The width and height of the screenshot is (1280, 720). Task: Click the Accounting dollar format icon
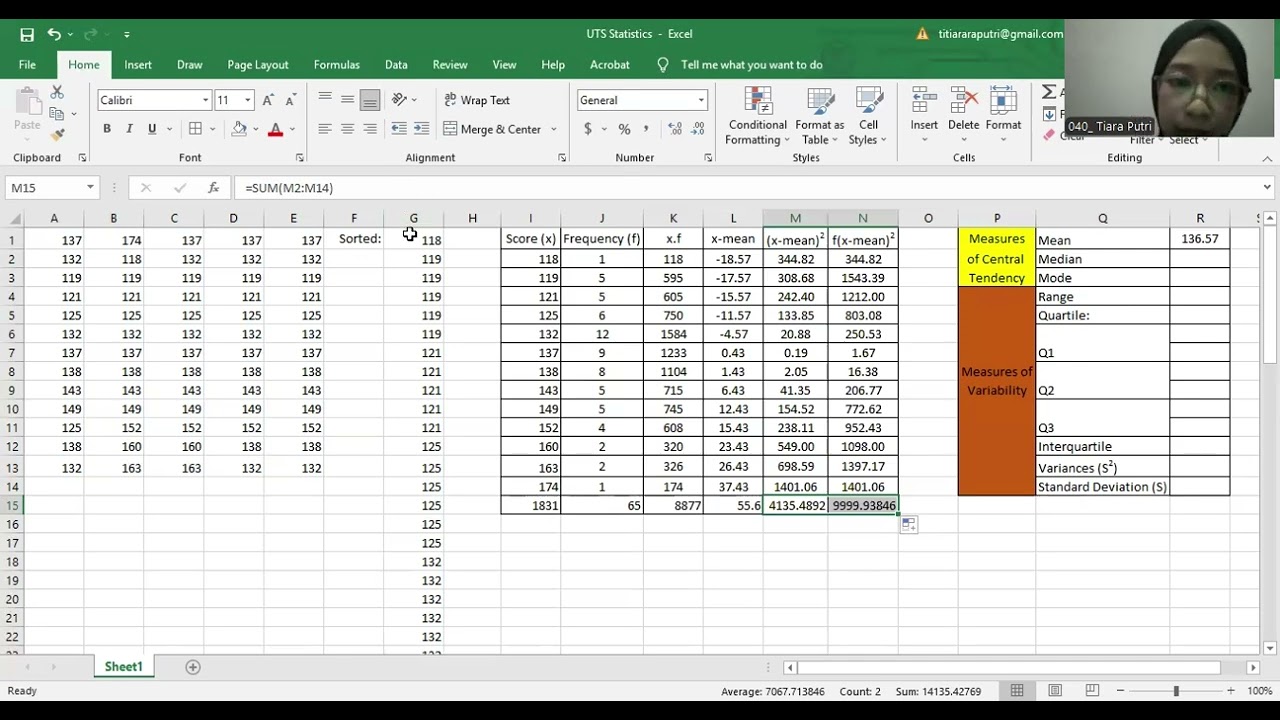[588, 129]
